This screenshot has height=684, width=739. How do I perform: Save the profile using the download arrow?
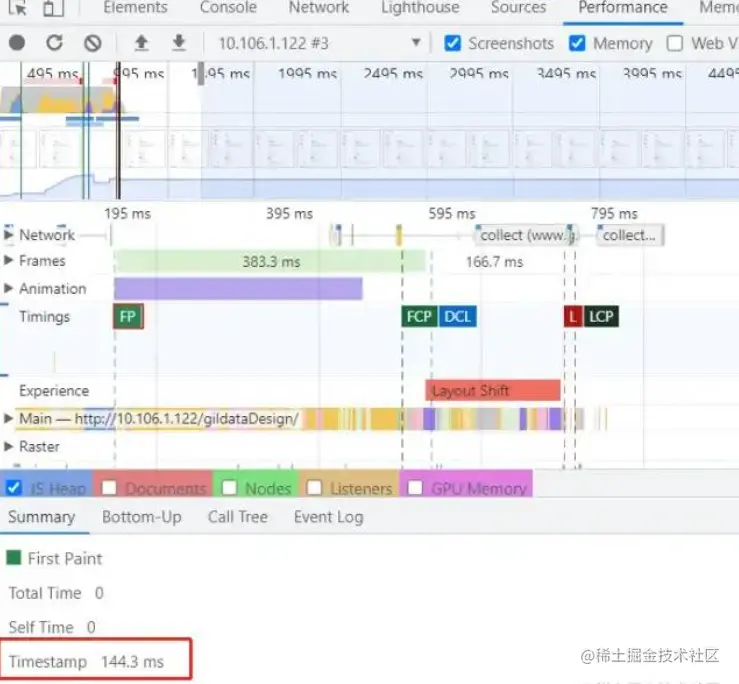pyautogui.click(x=179, y=43)
